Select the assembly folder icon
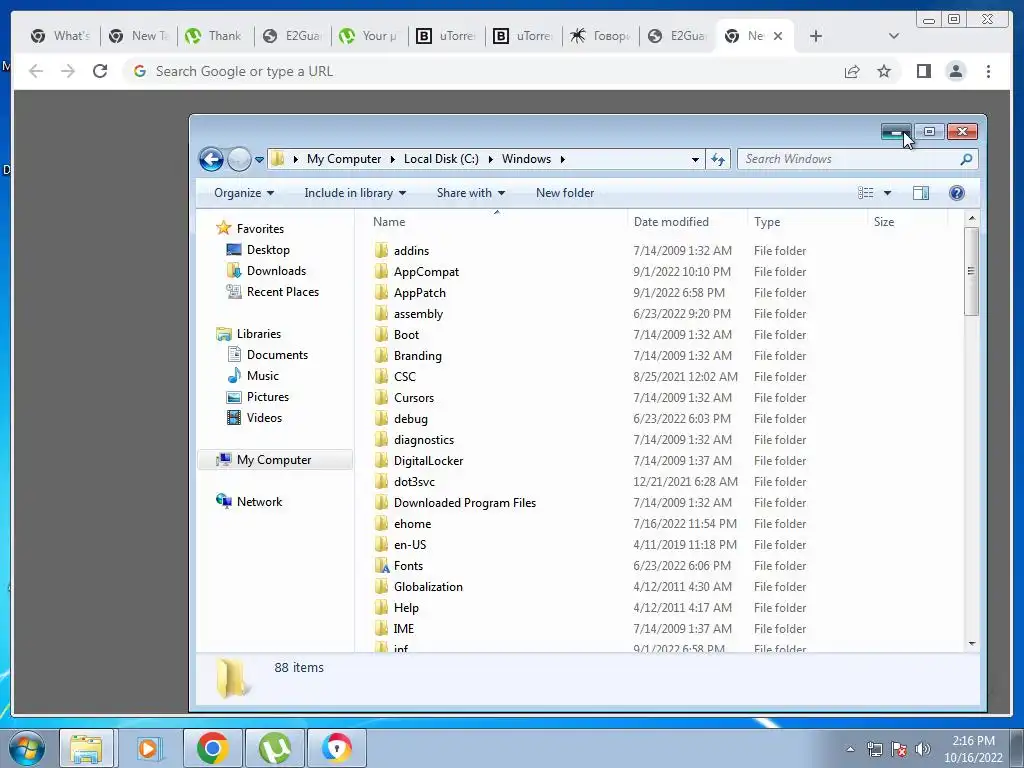Viewport: 1024px width, 768px height. (x=381, y=313)
